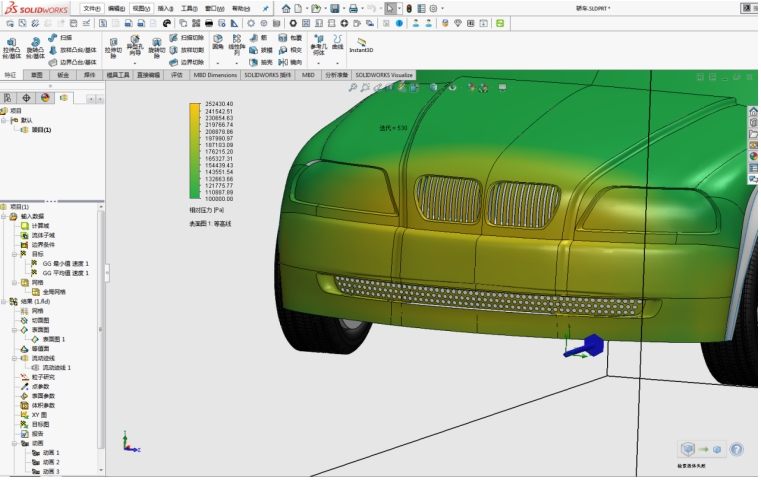Select the Fillet (圆角) tool
Screen dimensions: 761x481
click(x=217, y=41)
